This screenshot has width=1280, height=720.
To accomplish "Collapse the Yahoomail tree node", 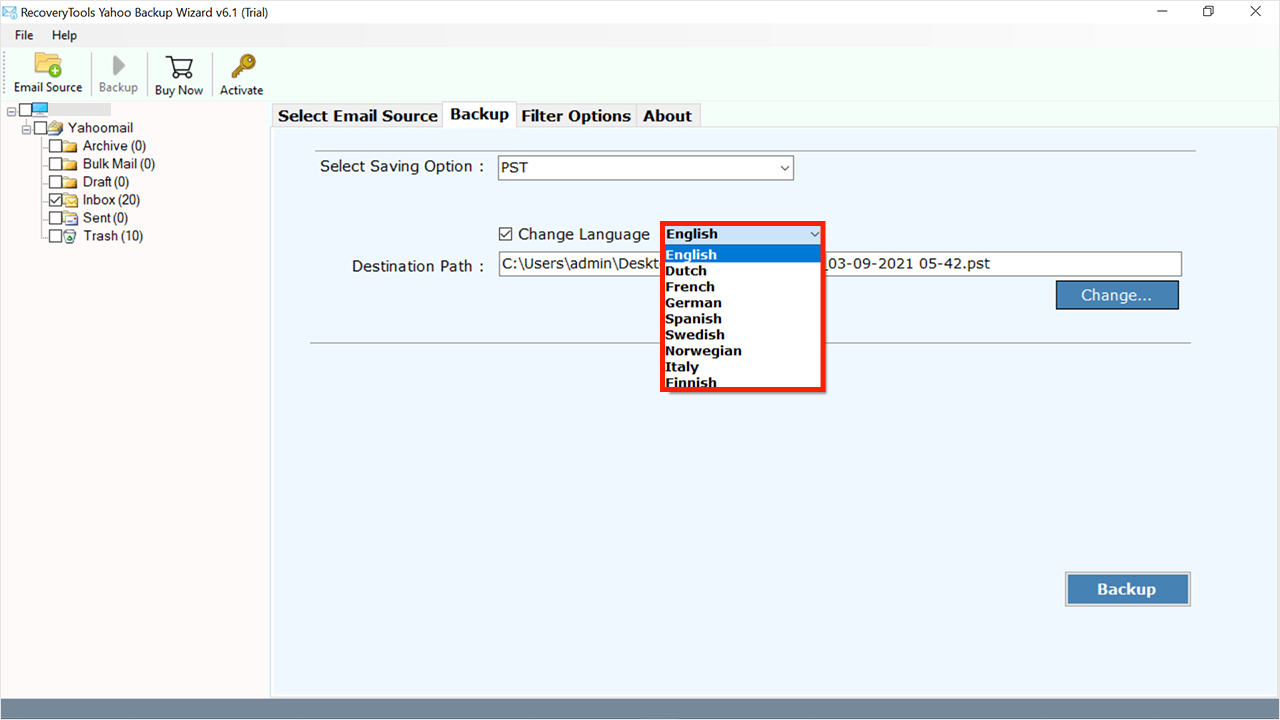I will pos(26,128).
